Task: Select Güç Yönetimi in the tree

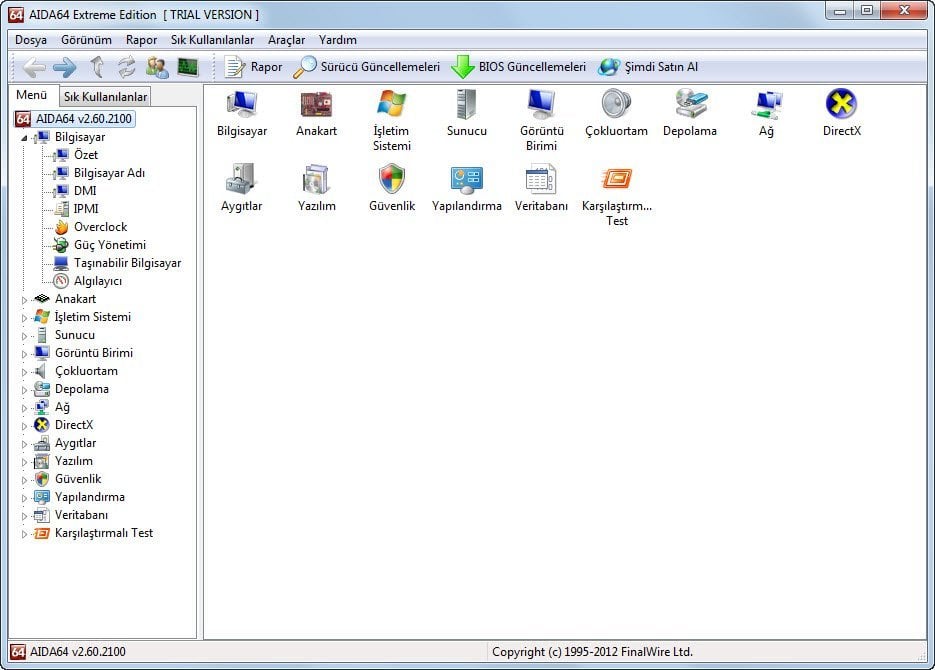Action: pyautogui.click(x=110, y=245)
